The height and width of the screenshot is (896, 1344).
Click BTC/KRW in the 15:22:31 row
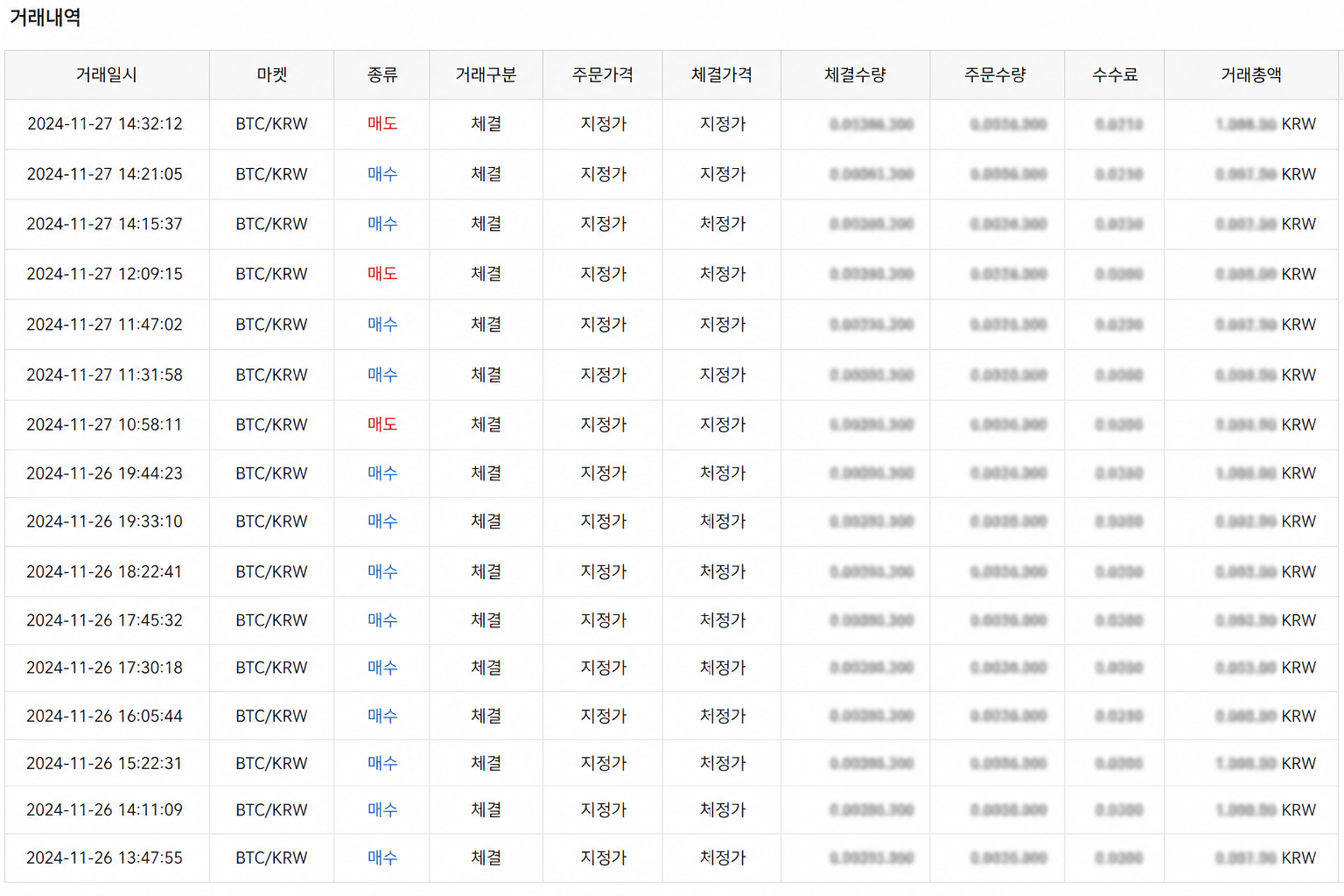[272, 763]
